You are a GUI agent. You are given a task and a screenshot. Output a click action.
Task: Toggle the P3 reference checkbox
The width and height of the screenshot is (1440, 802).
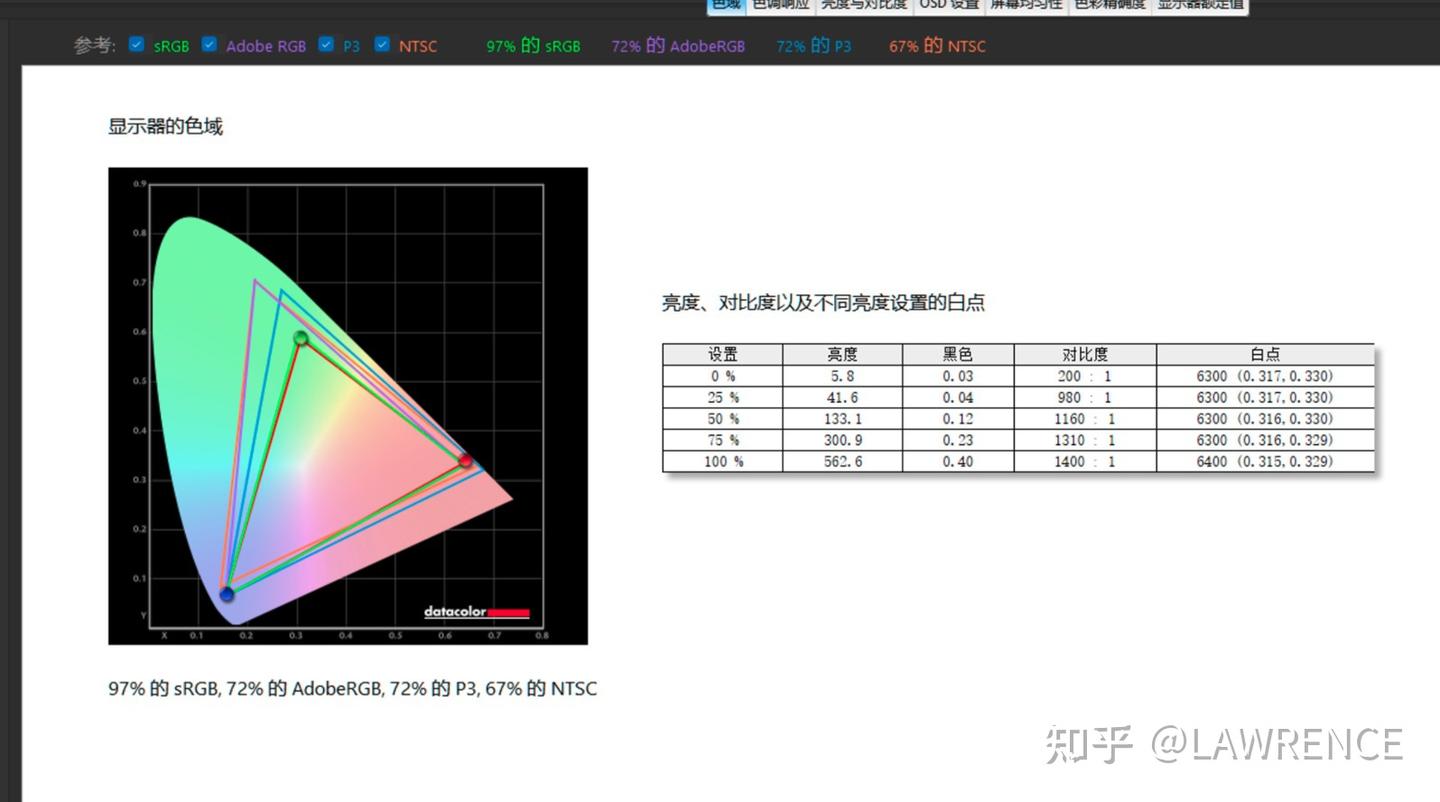tap(326, 45)
